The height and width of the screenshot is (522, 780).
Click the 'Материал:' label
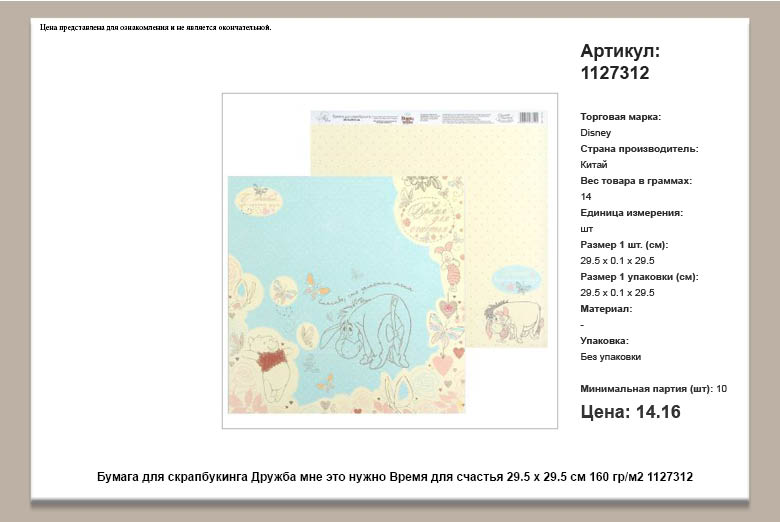point(606,309)
